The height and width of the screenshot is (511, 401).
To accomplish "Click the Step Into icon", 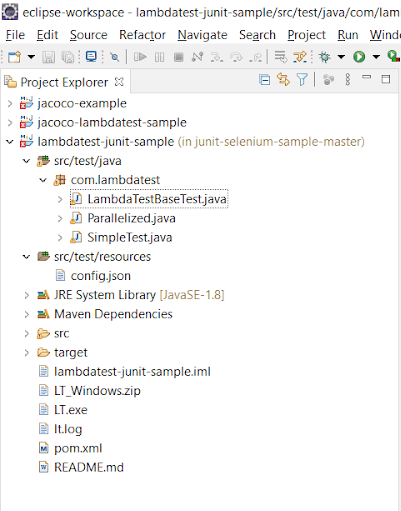I will coord(217,57).
